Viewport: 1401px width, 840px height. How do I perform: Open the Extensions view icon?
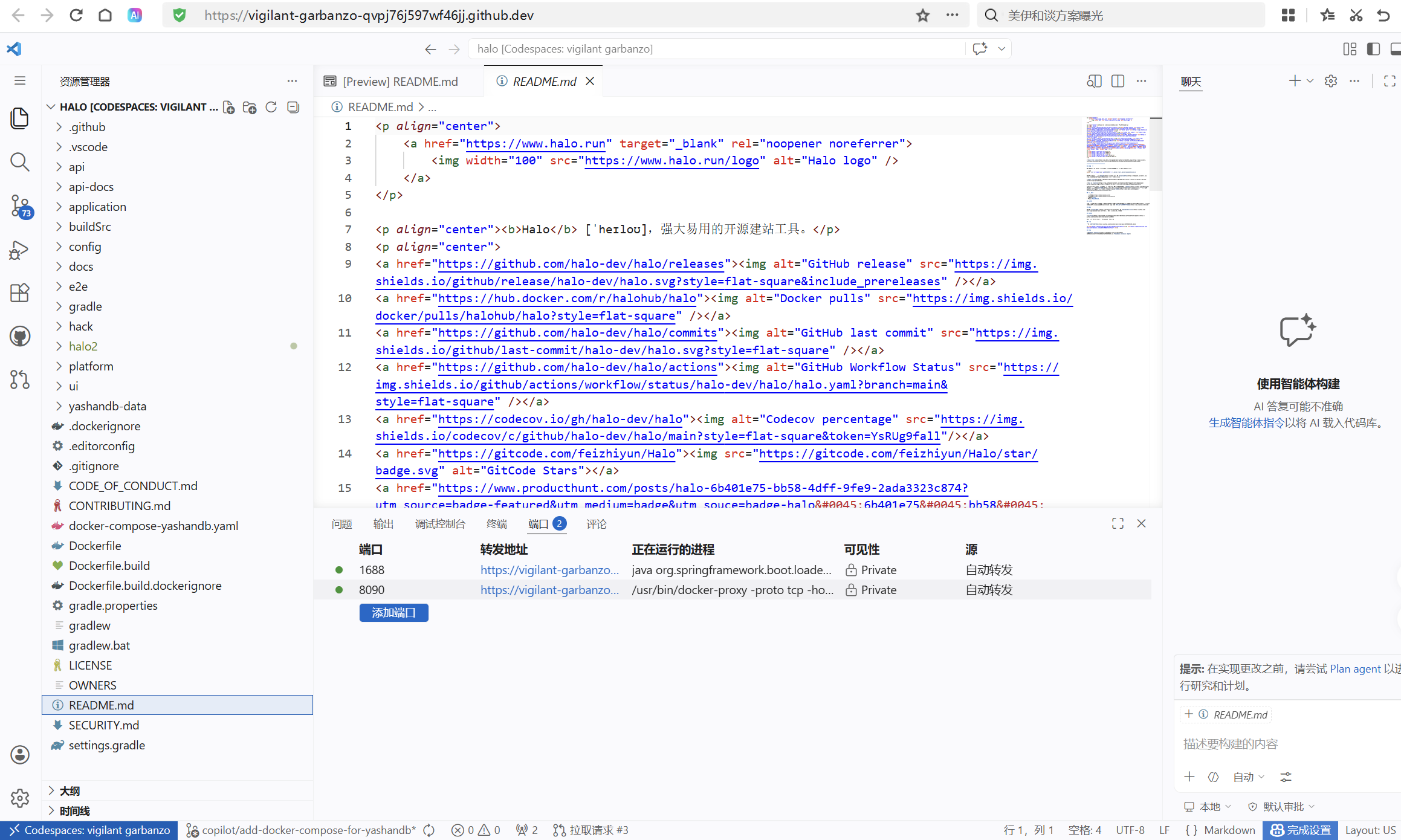point(20,292)
